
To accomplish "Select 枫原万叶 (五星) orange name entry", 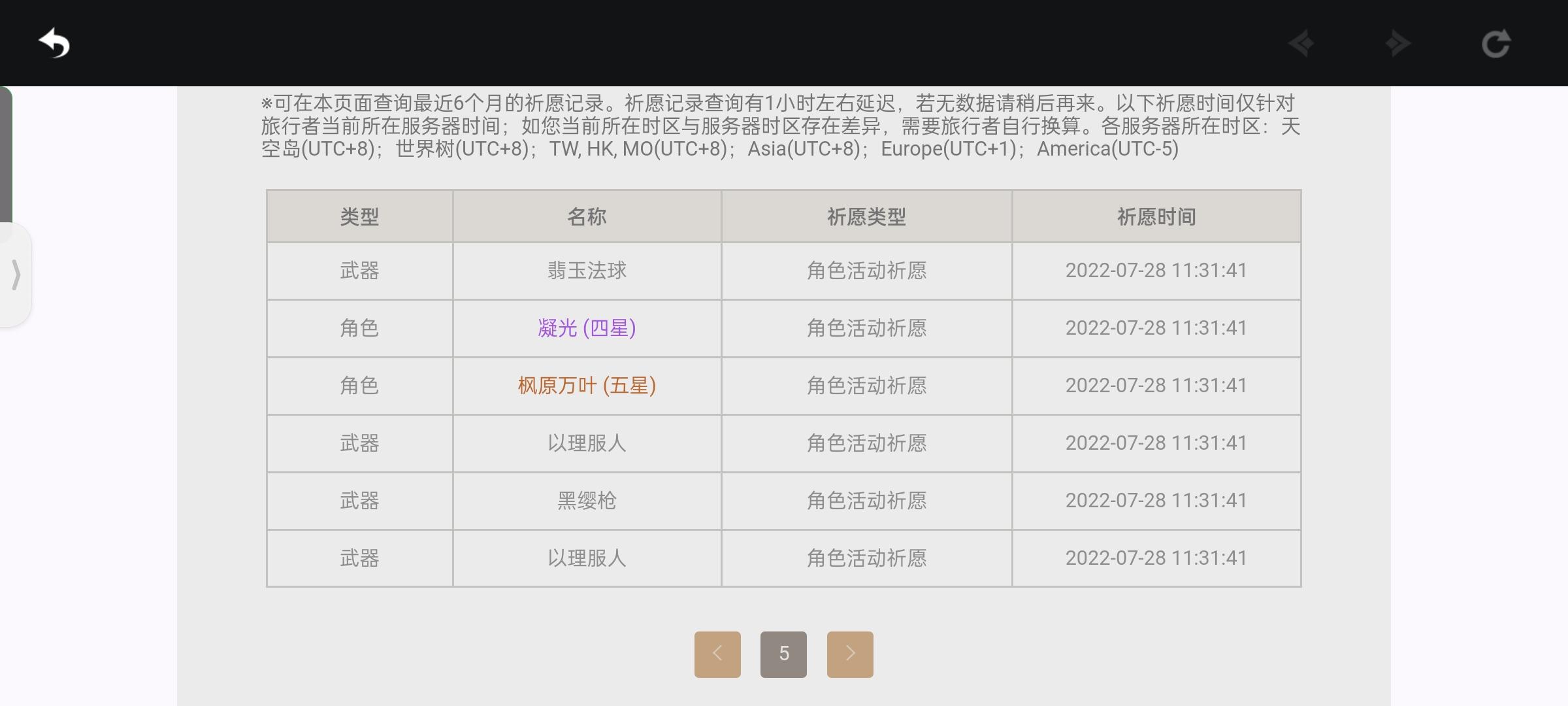I will [587, 386].
